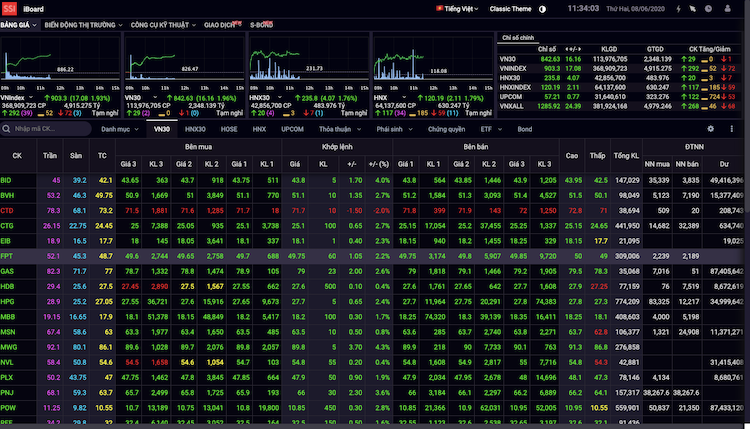Expand the BẢNG GIÁ menu
The width and height of the screenshot is (750, 429).
[19, 25]
